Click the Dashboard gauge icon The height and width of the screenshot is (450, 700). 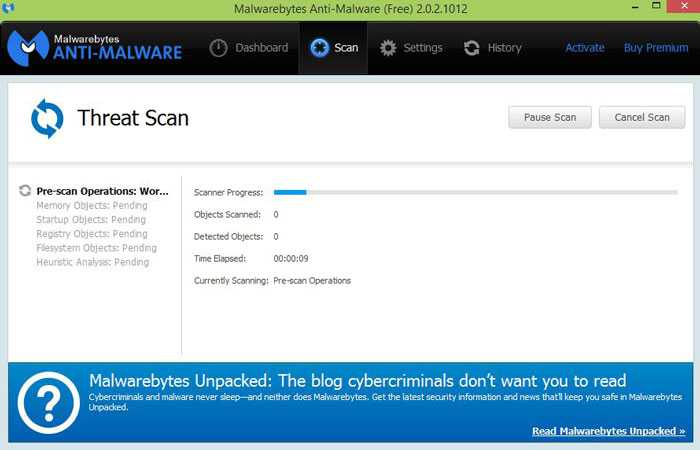point(218,48)
